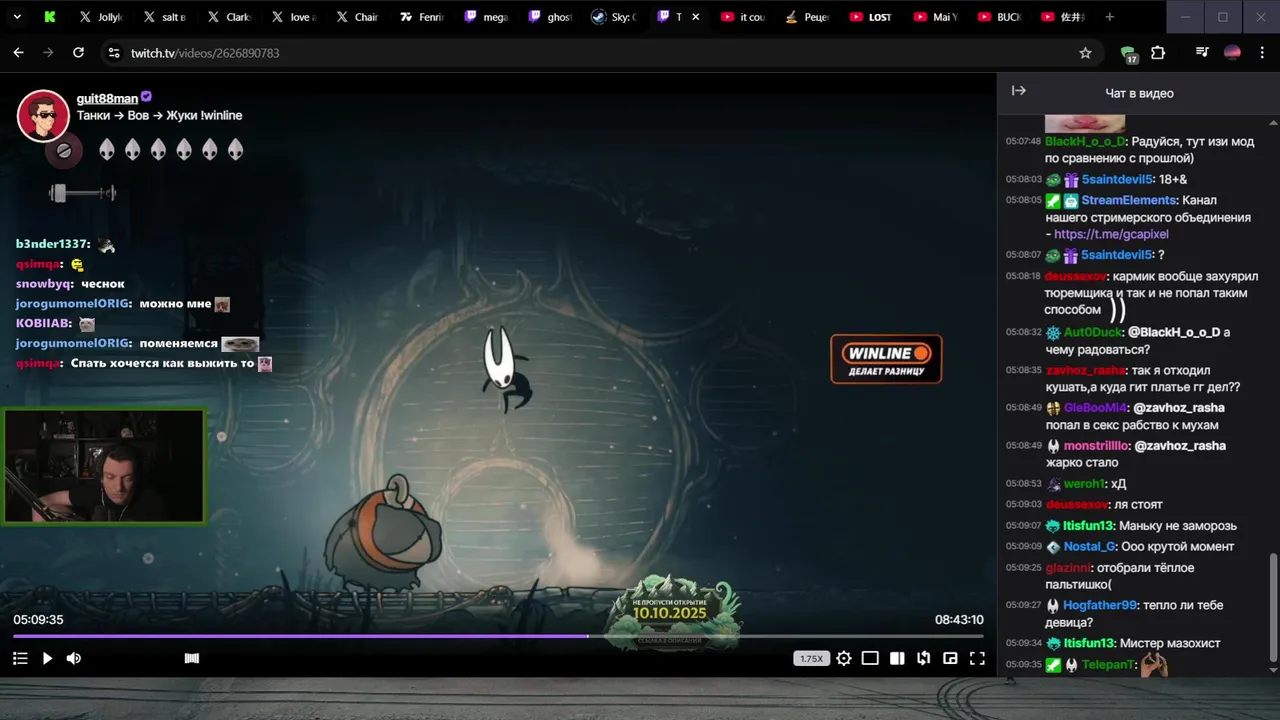Viewport: 1280px width, 720px height.
Task: Switch to the salt X tab
Action: point(164,17)
